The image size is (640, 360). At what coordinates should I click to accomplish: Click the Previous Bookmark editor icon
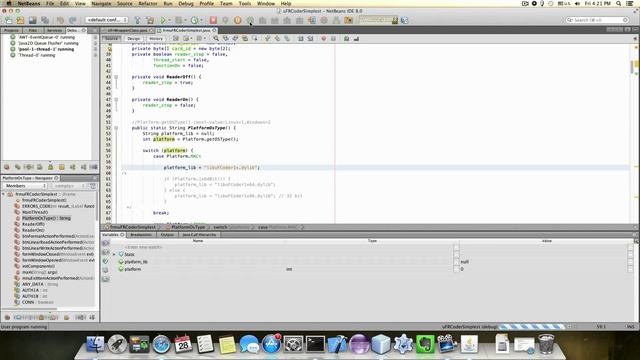(x=267, y=38)
